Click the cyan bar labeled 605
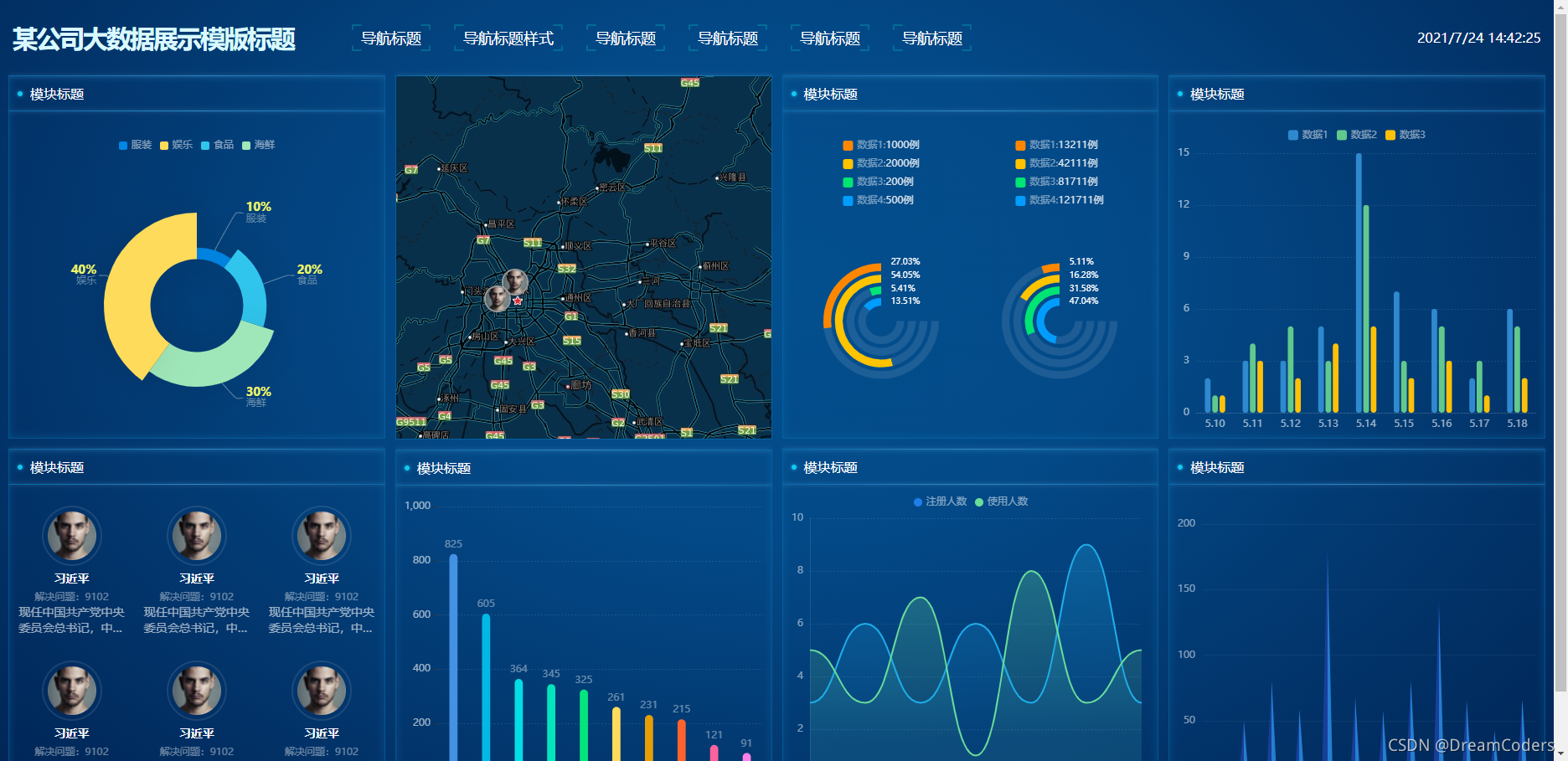The image size is (1568, 761). 486,686
